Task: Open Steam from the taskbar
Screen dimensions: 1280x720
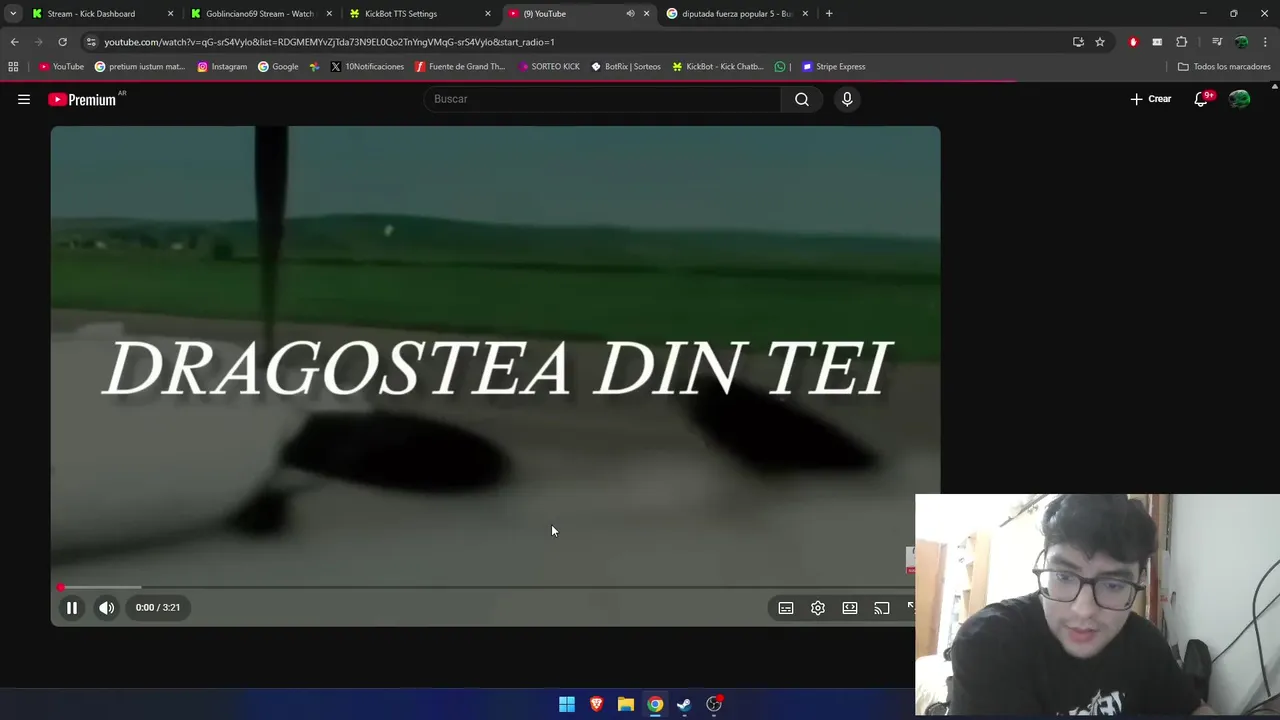Action: [x=684, y=704]
